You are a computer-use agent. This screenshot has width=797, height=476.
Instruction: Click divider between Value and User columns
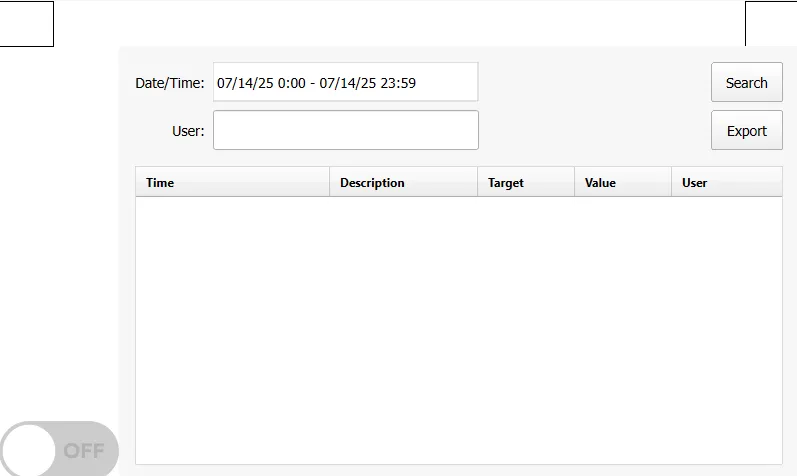[671, 183]
